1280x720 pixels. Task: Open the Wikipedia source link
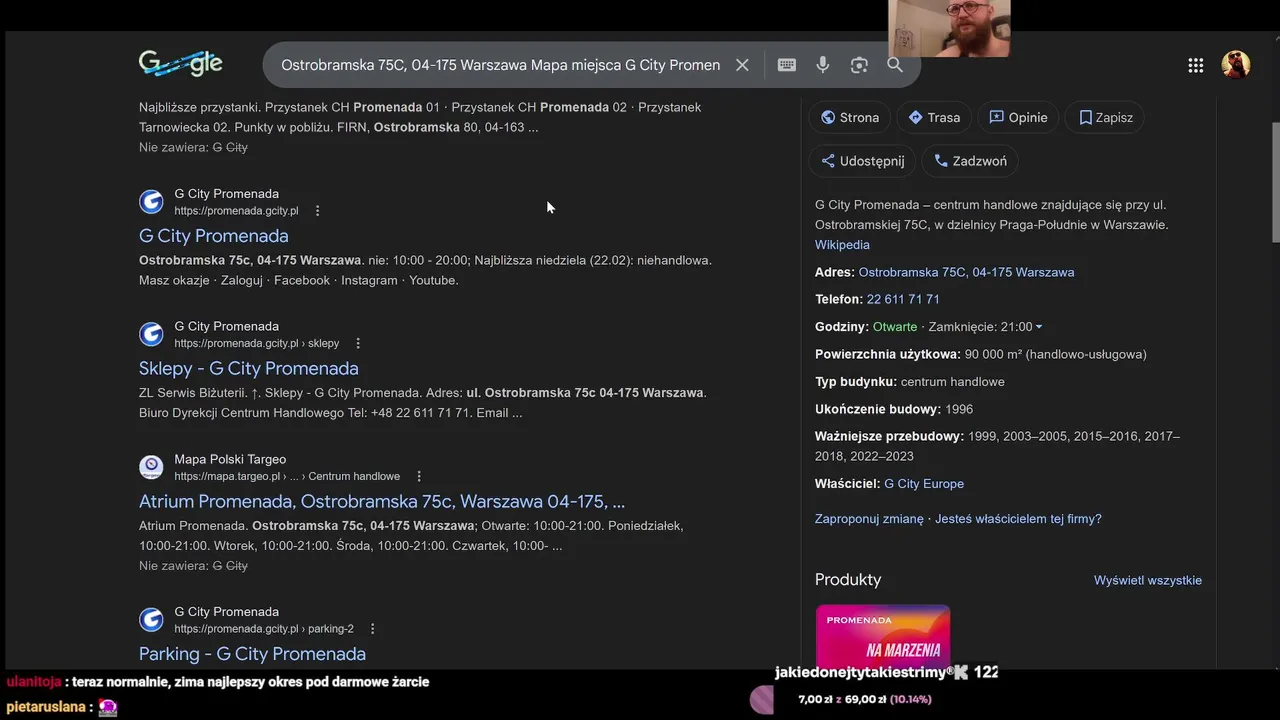point(842,245)
